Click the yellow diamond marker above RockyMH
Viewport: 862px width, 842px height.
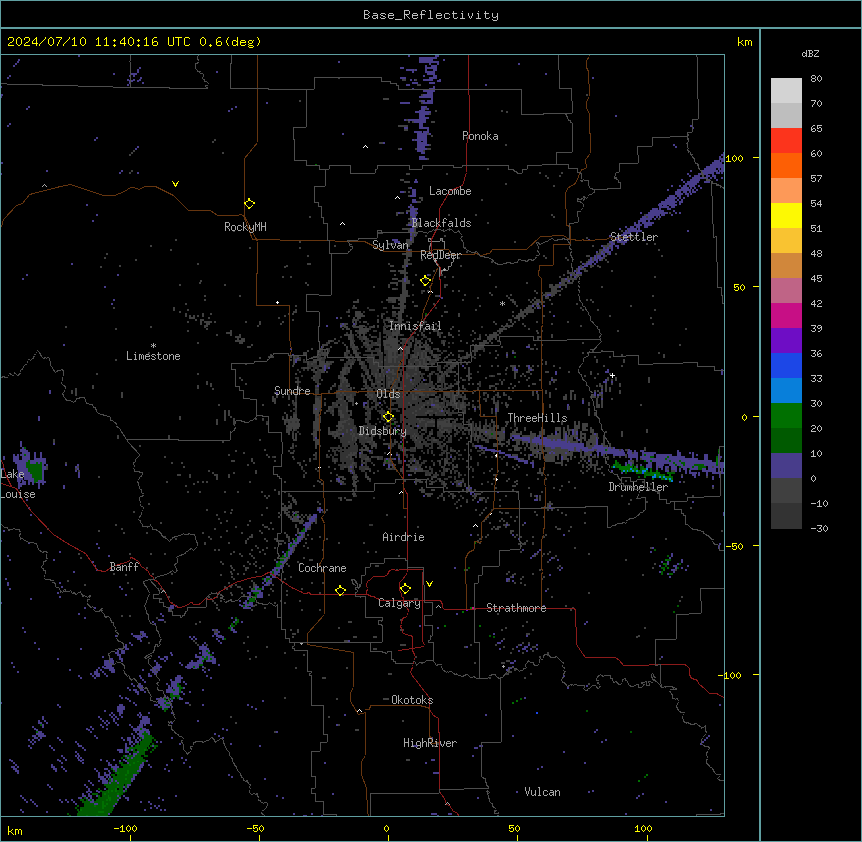[250, 204]
